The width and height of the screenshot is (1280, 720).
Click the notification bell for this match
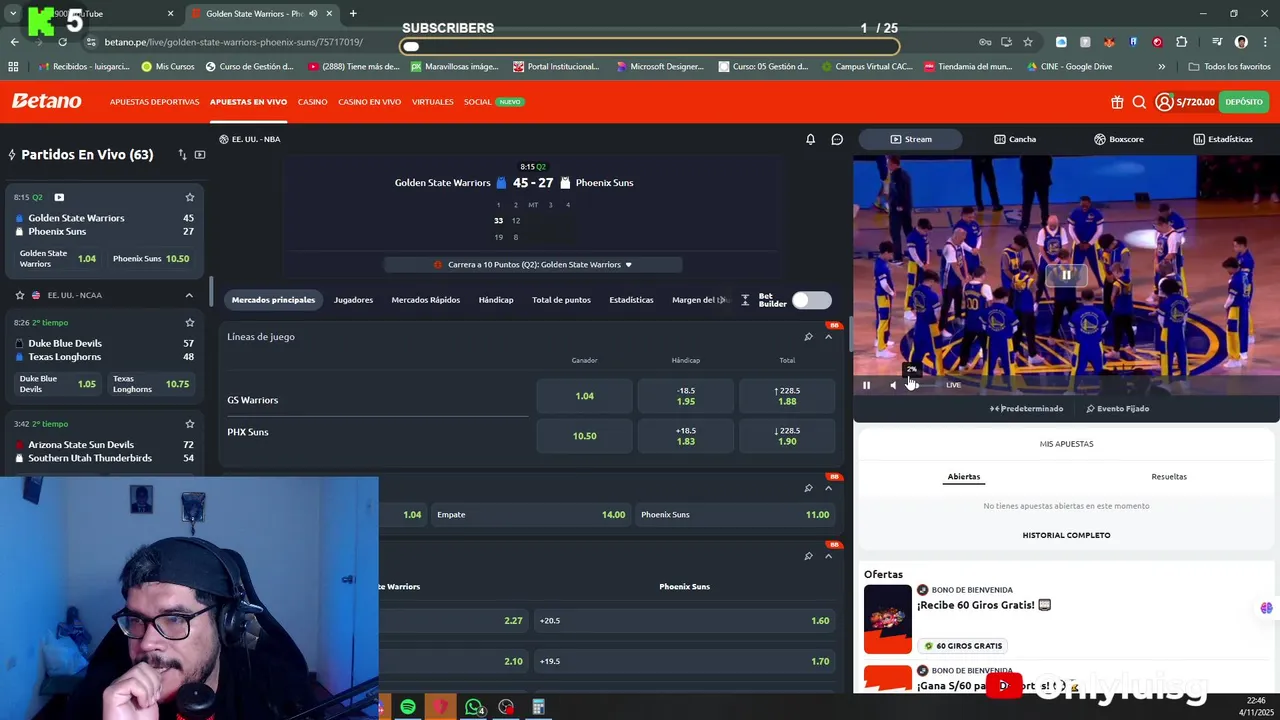811,139
